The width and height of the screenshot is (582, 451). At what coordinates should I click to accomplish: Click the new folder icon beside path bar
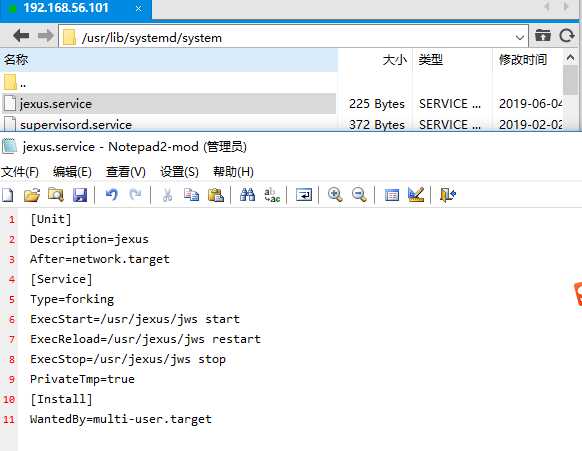543,36
